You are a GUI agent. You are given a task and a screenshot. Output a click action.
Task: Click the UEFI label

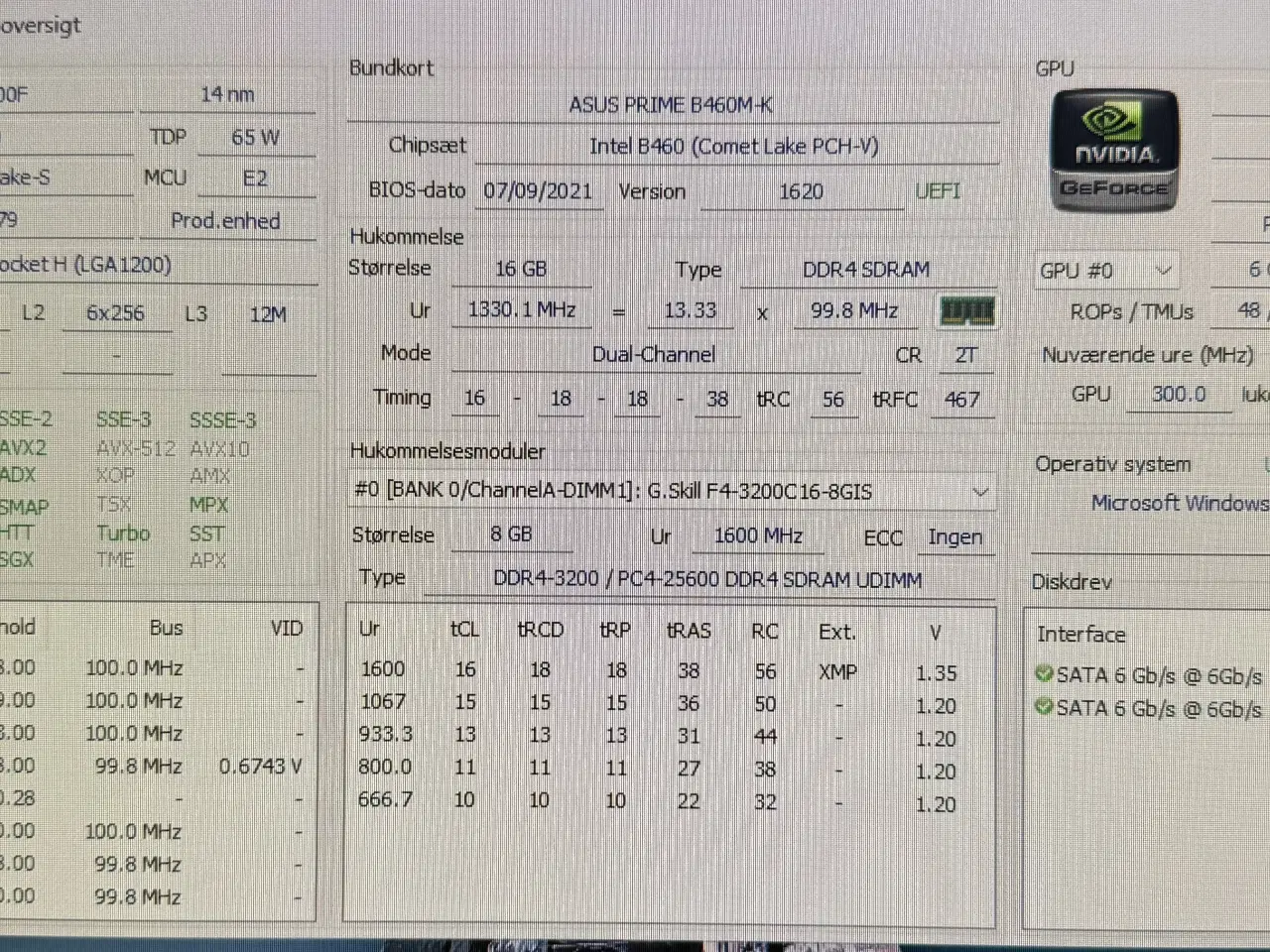tap(937, 191)
